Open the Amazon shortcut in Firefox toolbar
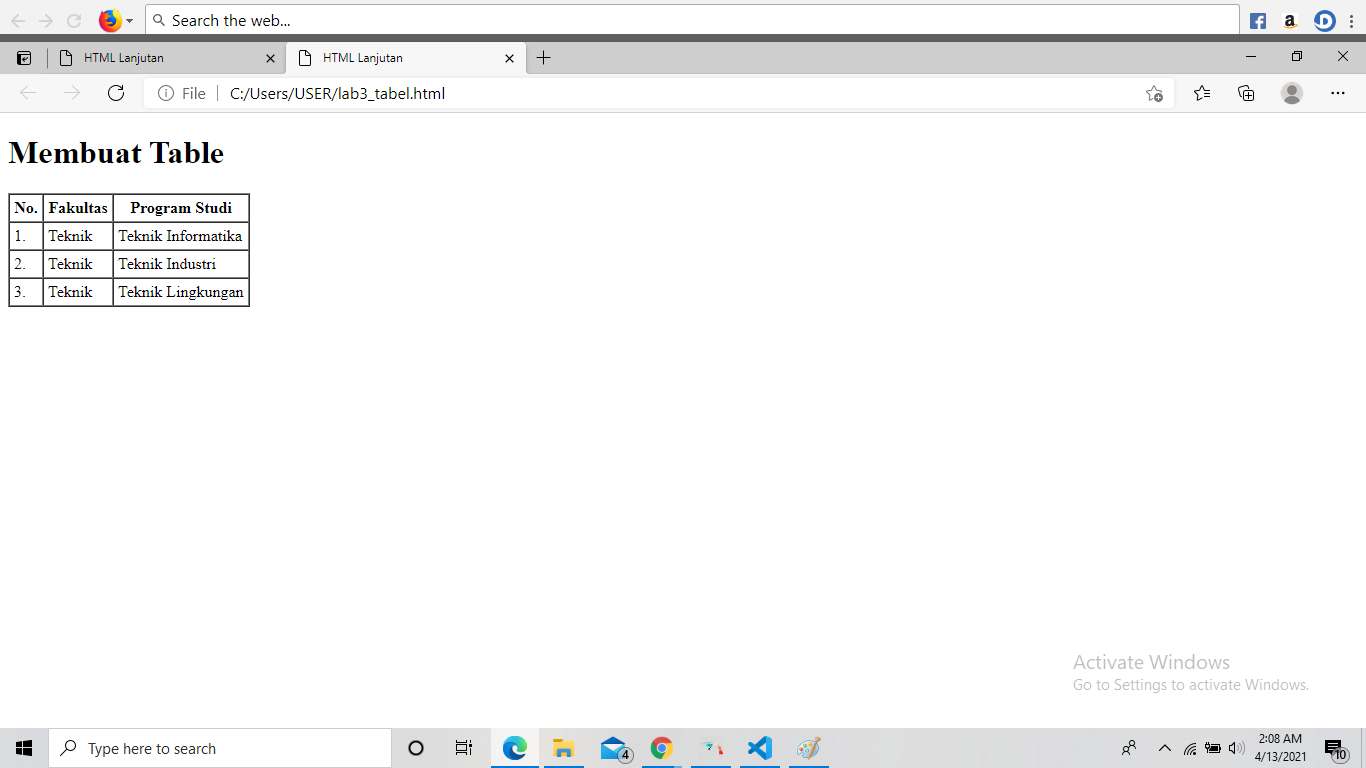 1290,20
